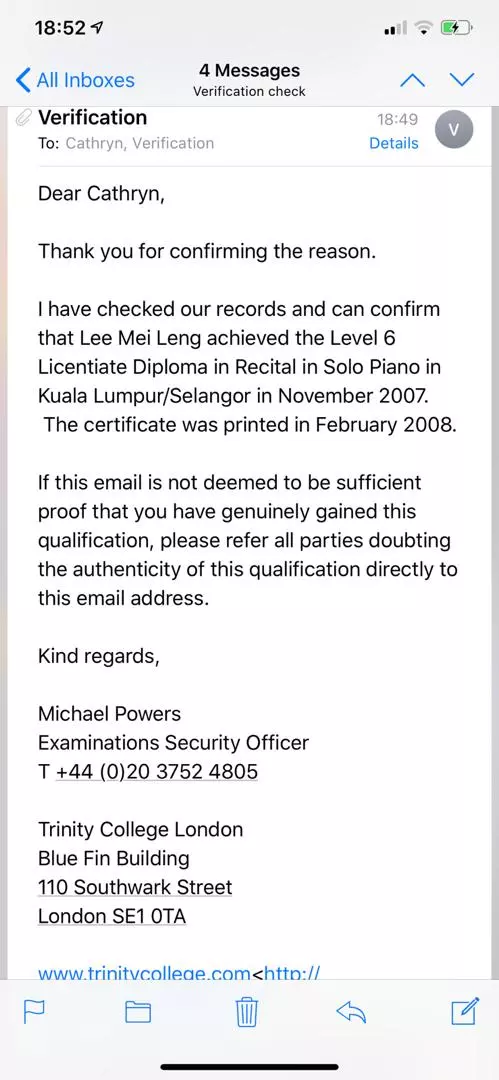This screenshot has height=1080, width=499.
Task: Tap the compose new message icon
Action: point(465,1010)
